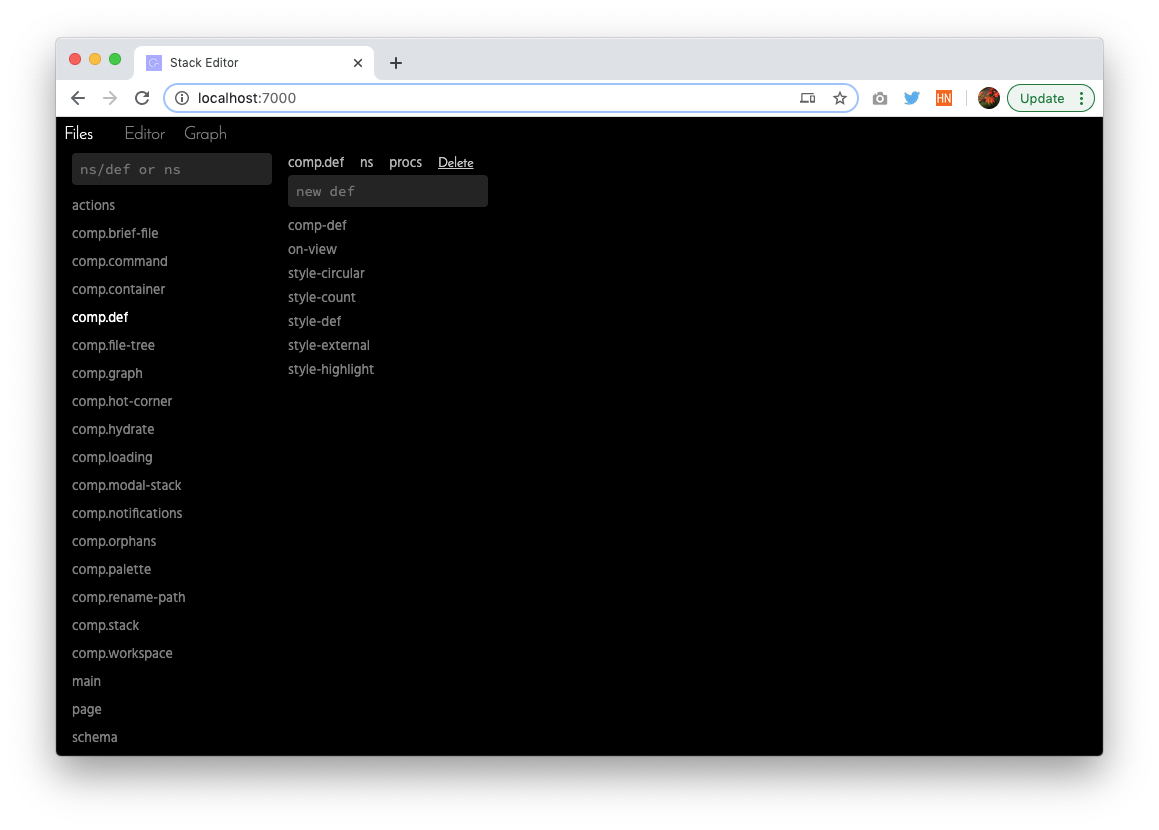Click the Delete link for comp.def

455,163
